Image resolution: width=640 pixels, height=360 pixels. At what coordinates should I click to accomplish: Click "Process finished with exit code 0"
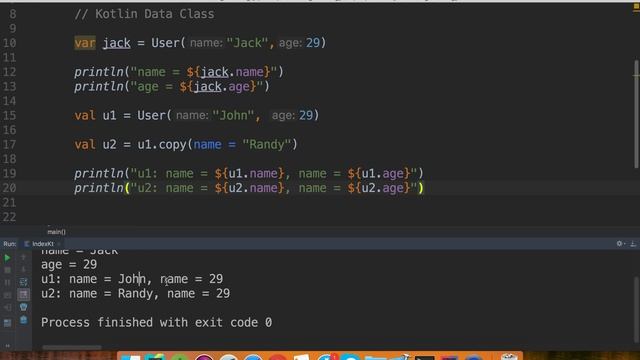156,322
